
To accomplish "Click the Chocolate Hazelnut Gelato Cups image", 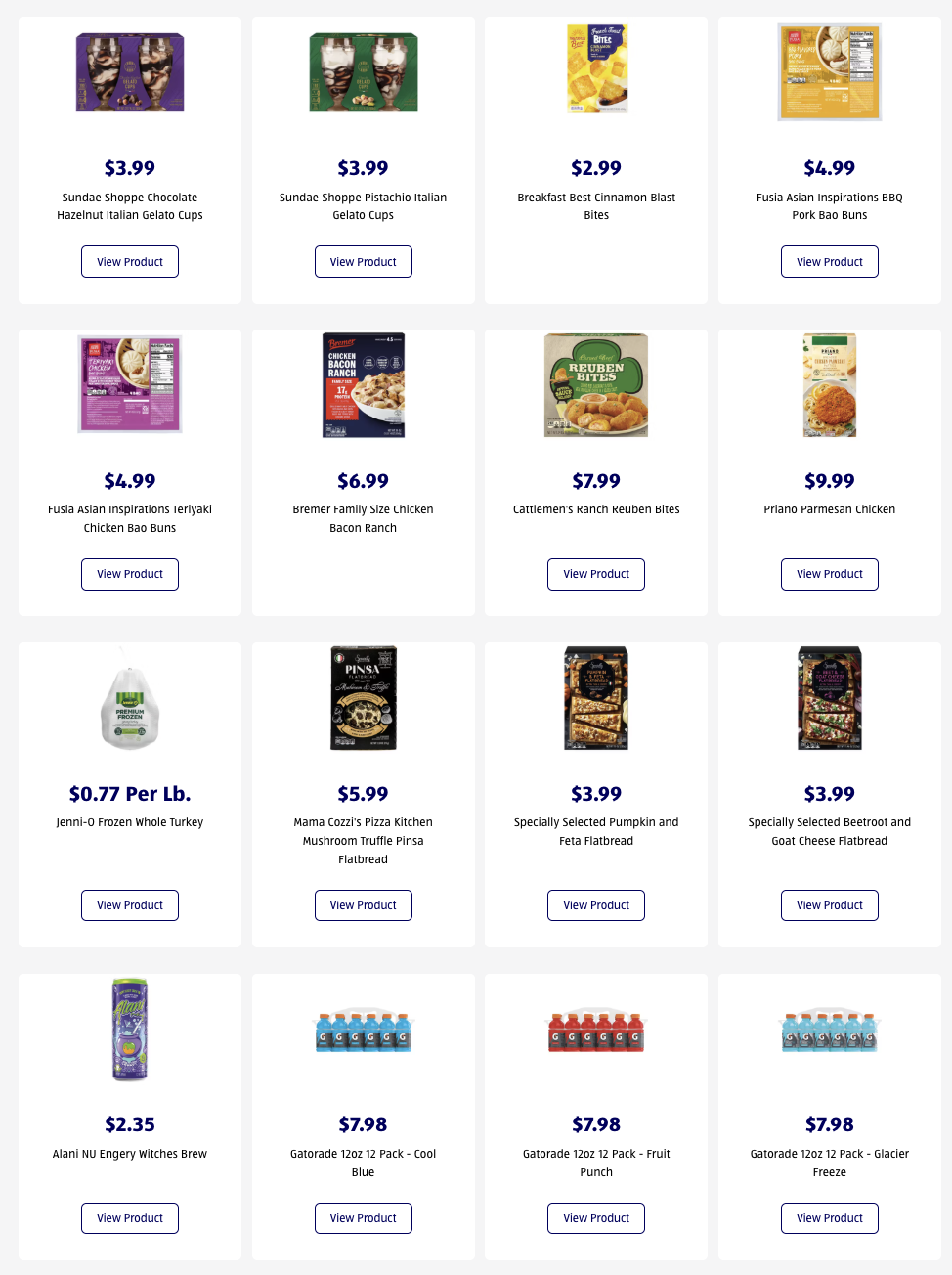I will point(130,72).
